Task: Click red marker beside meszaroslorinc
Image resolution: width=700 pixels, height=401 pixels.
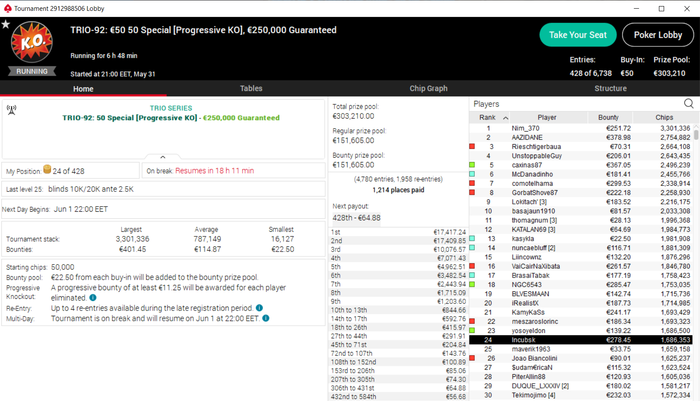Action: [472, 321]
